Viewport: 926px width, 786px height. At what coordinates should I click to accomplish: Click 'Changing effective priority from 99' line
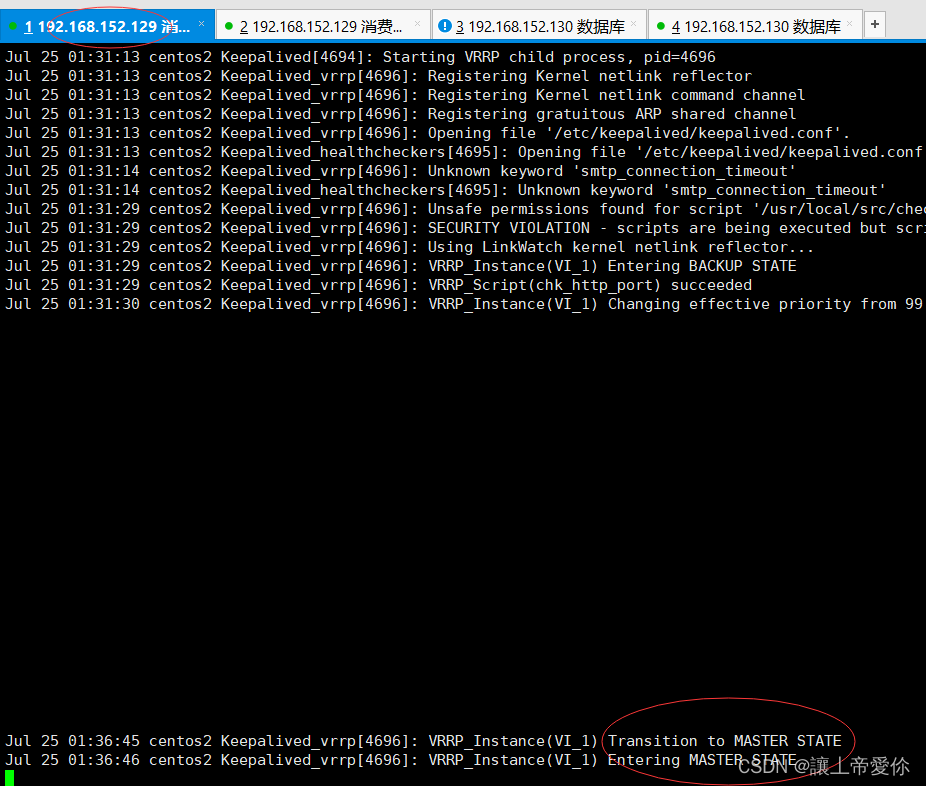coord(464,304)
